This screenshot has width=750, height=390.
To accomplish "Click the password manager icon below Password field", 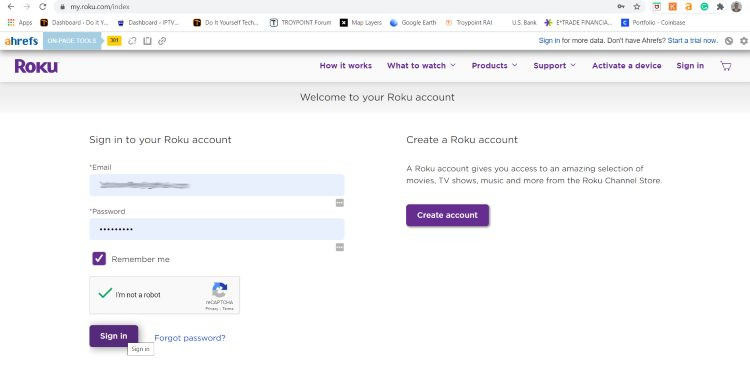I will pos(340,247).
